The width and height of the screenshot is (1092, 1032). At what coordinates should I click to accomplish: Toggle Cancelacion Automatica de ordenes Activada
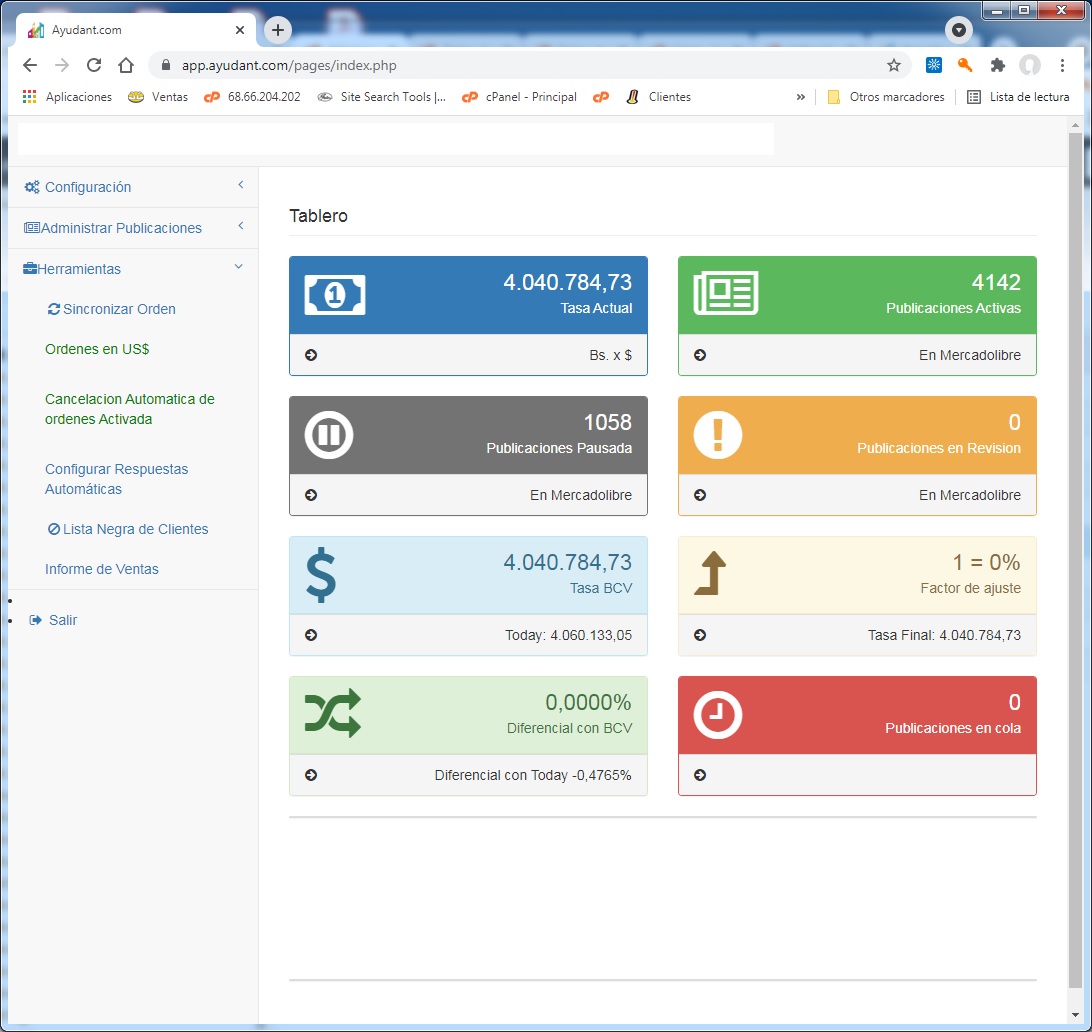pyautogui.click(x=129, y=409)
